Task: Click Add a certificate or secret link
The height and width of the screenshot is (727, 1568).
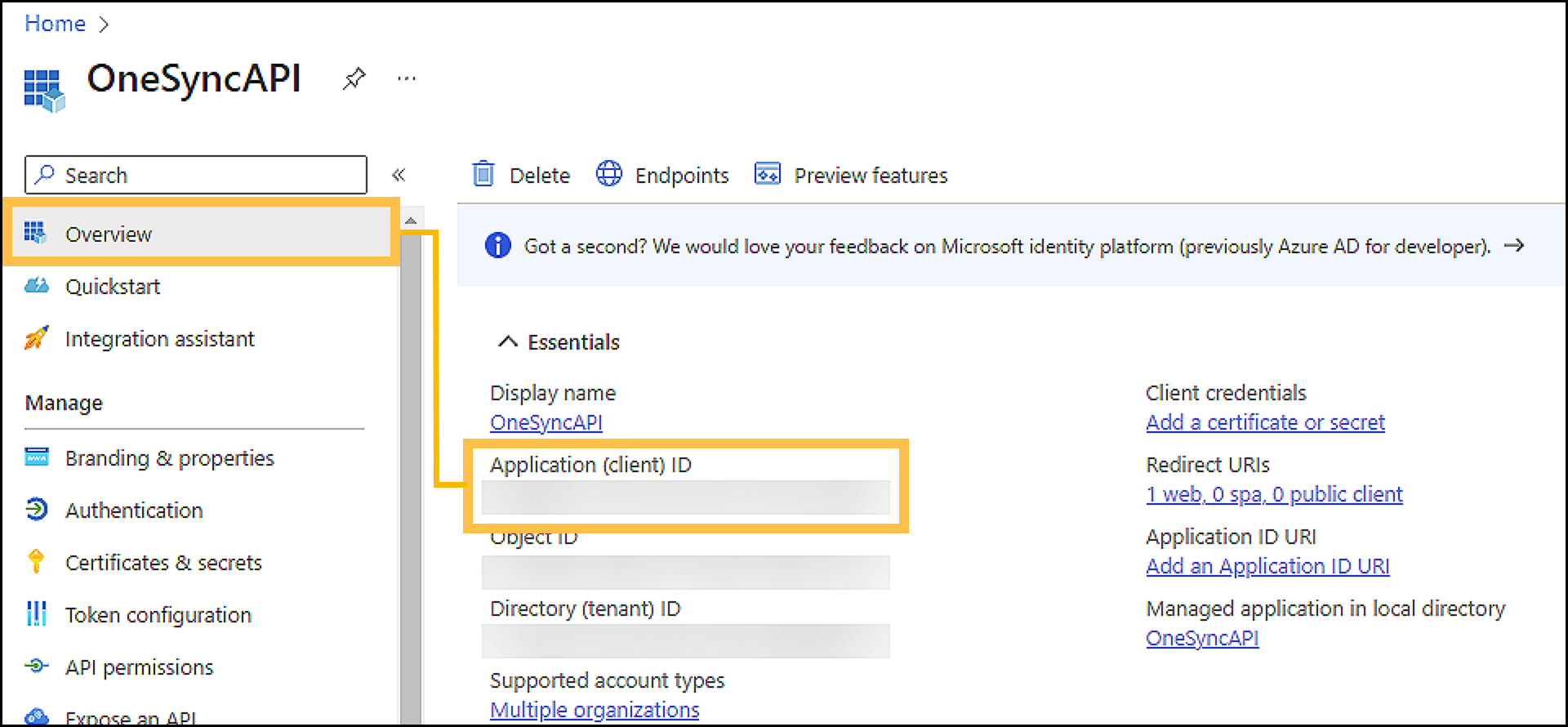Action: pyautogui.click(x=1265, y=422)
